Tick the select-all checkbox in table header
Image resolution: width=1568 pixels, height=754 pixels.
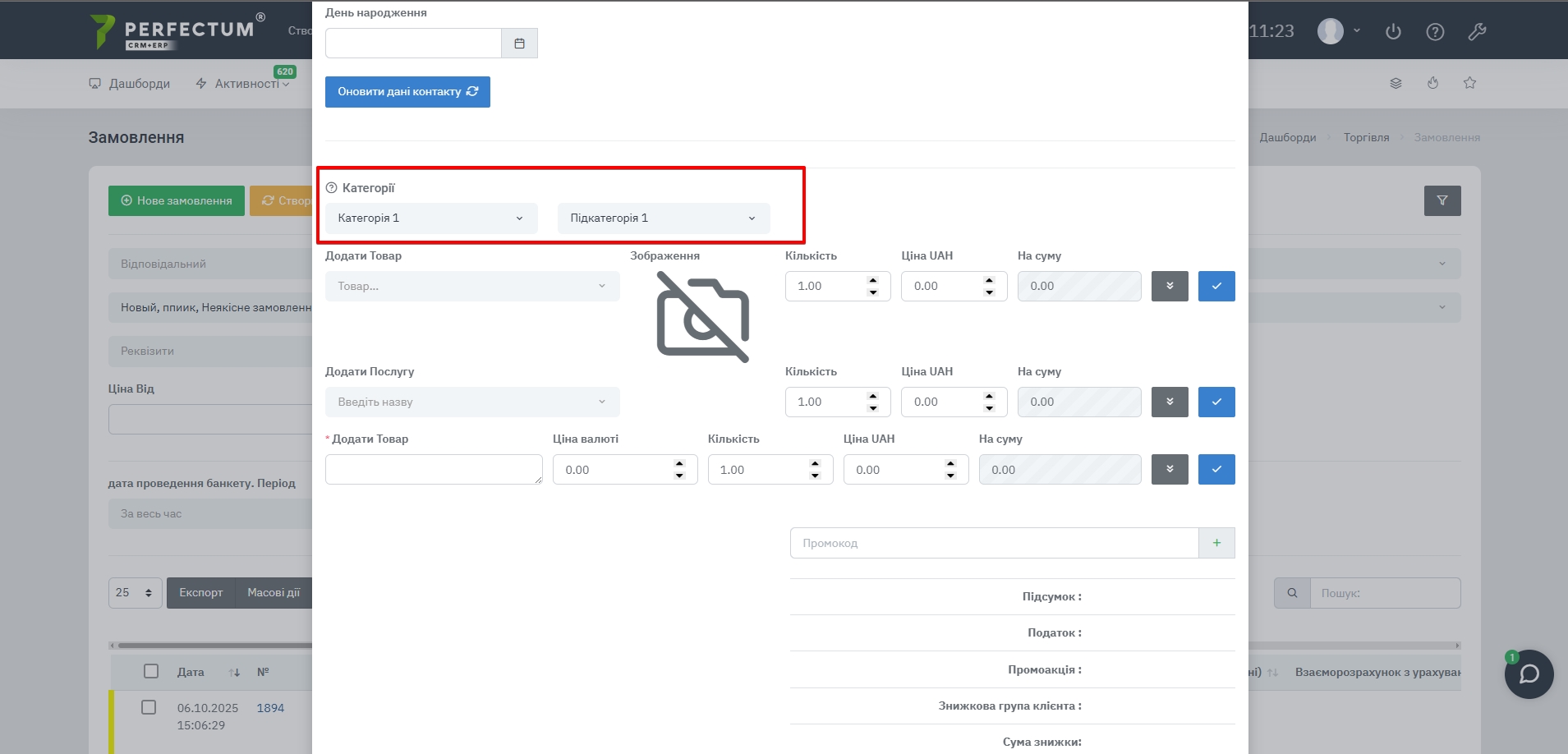(151, 671)
